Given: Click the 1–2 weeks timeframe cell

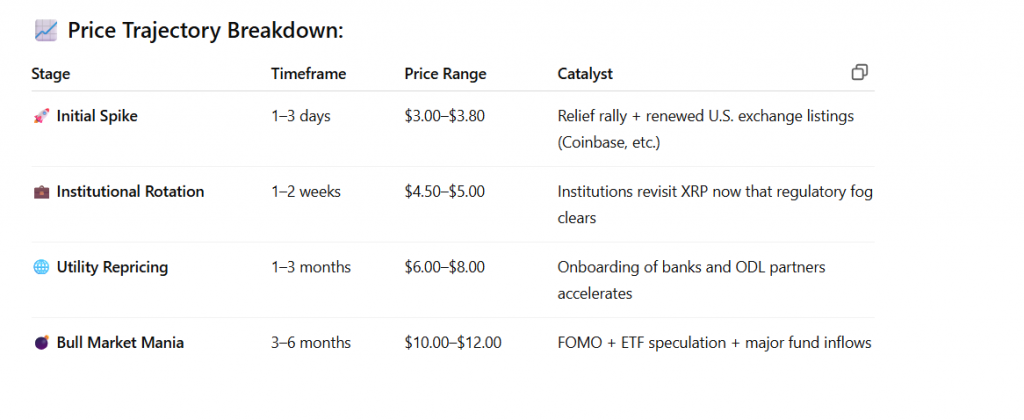Looking at the screenshot, I should tap(306, 192).
